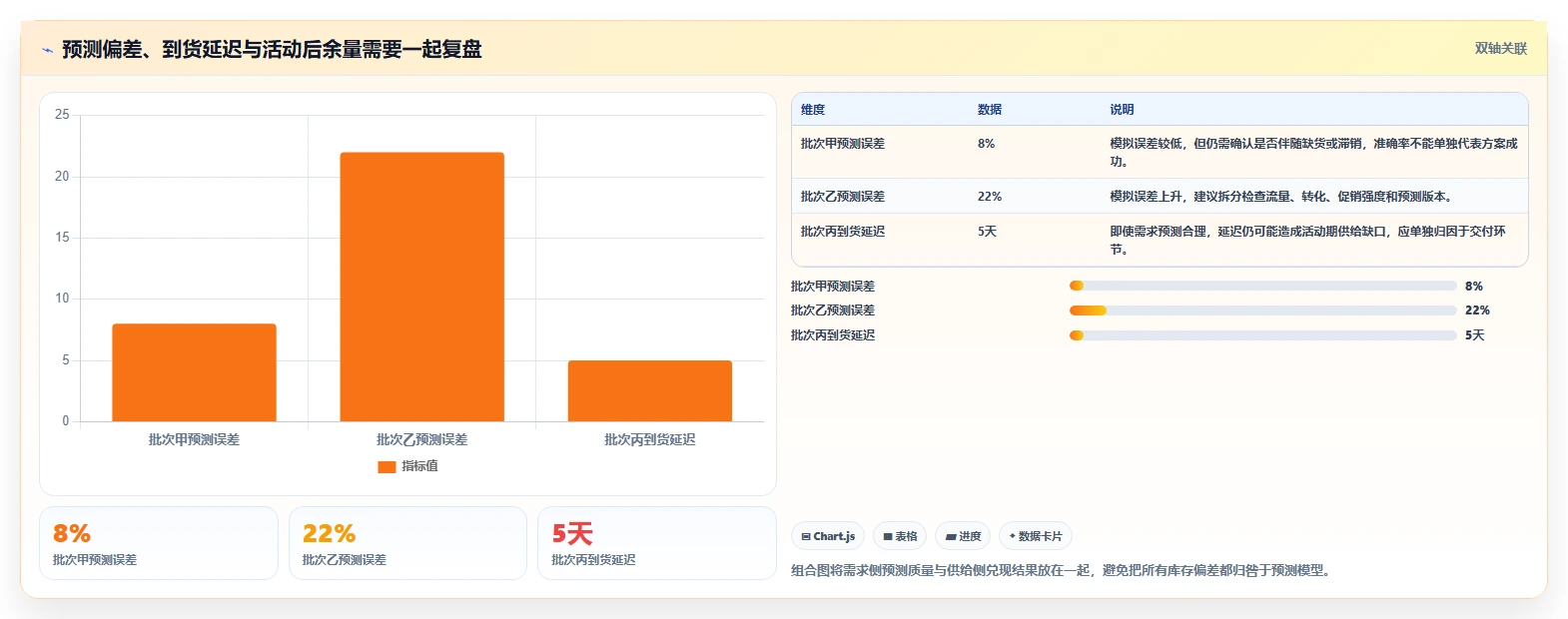Click progress label 批次甲预测误差
Image resolution: width=1568 pixels, height=619 pixels.
[x=833, y=287]
